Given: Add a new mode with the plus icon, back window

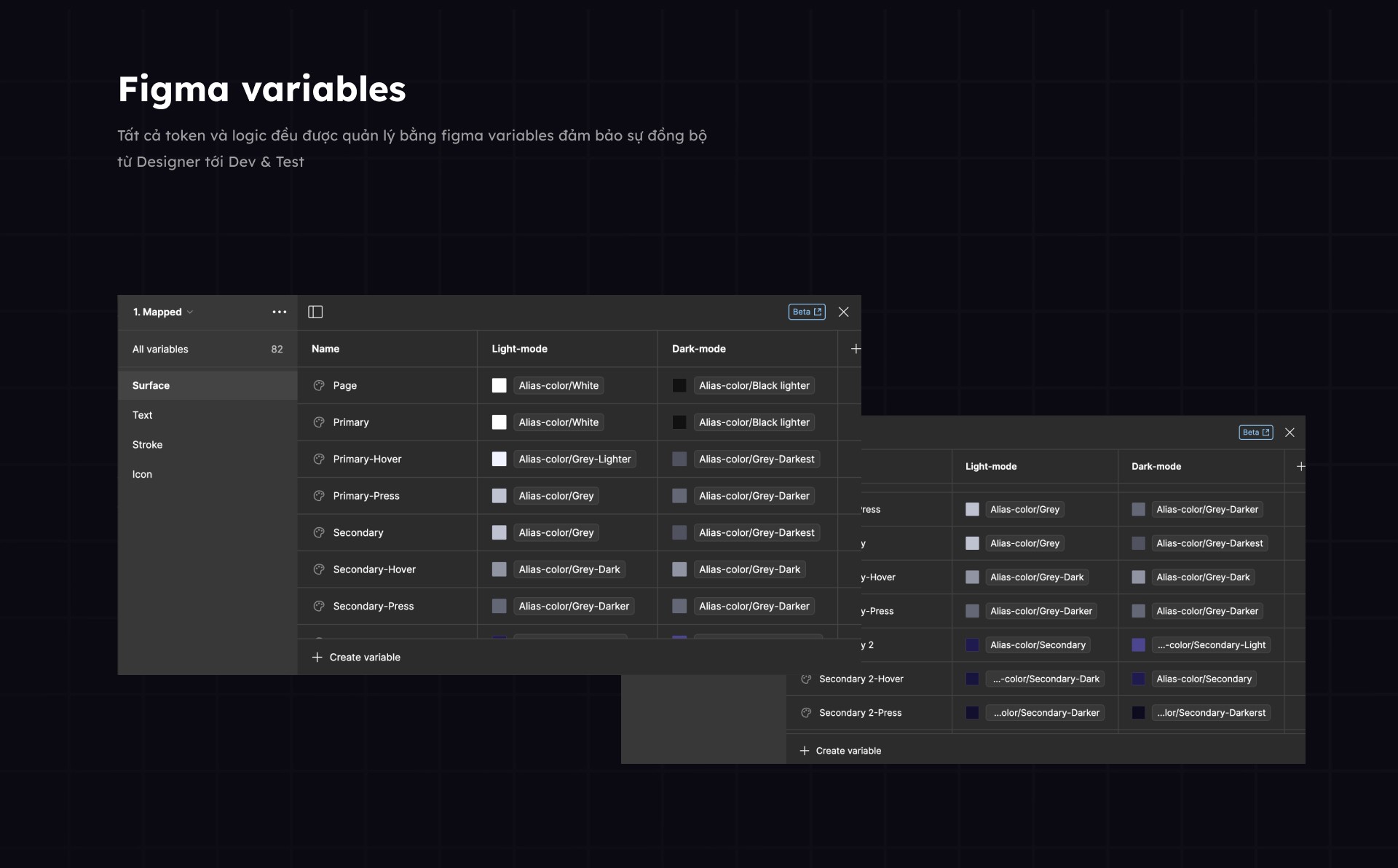Looking at the screenshot, I should click(1300, 466).
